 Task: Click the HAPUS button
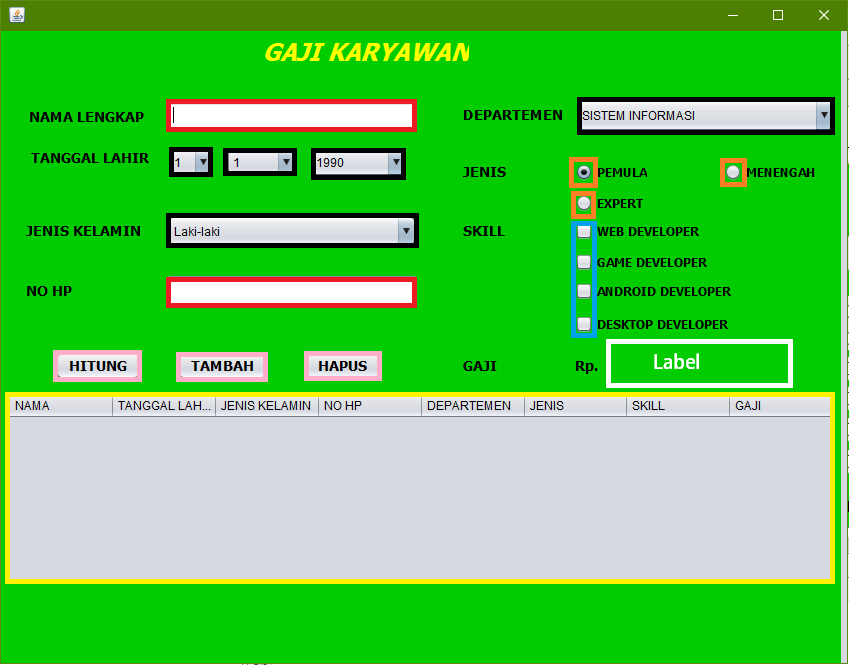point(342,366)
